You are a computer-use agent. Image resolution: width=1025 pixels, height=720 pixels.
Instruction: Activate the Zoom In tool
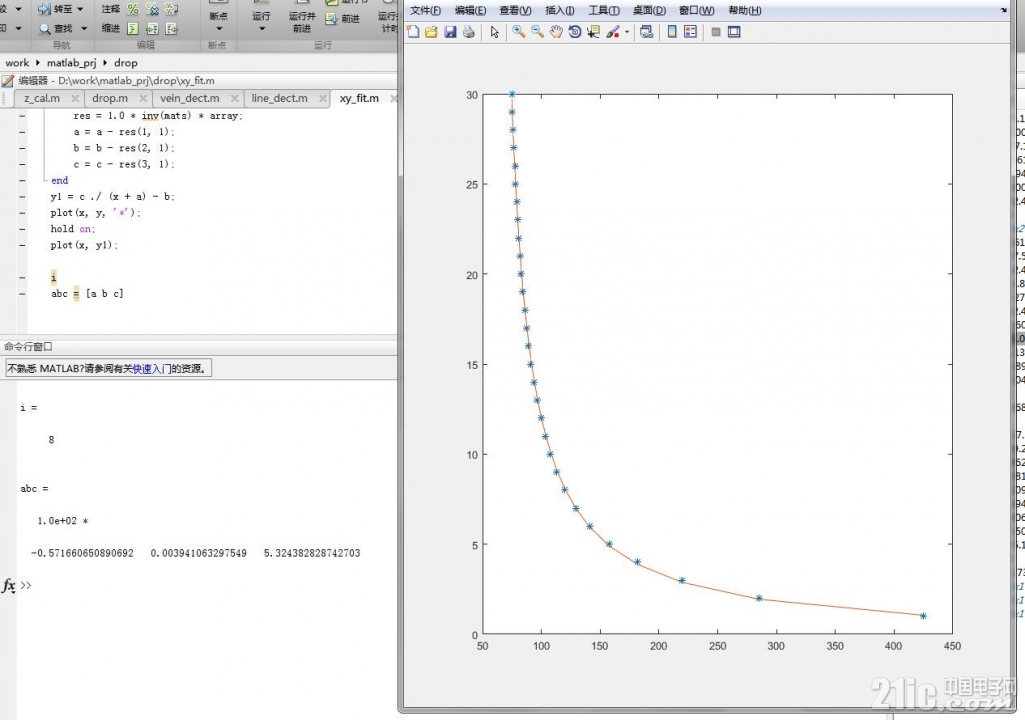(x=518, y=31)
